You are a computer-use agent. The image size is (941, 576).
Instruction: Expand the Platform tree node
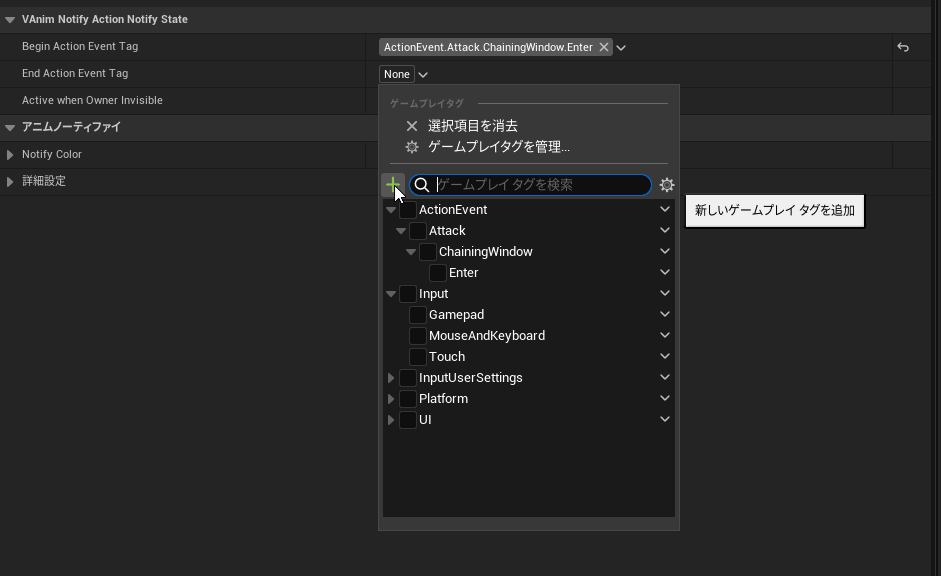(x=391, y=399)
